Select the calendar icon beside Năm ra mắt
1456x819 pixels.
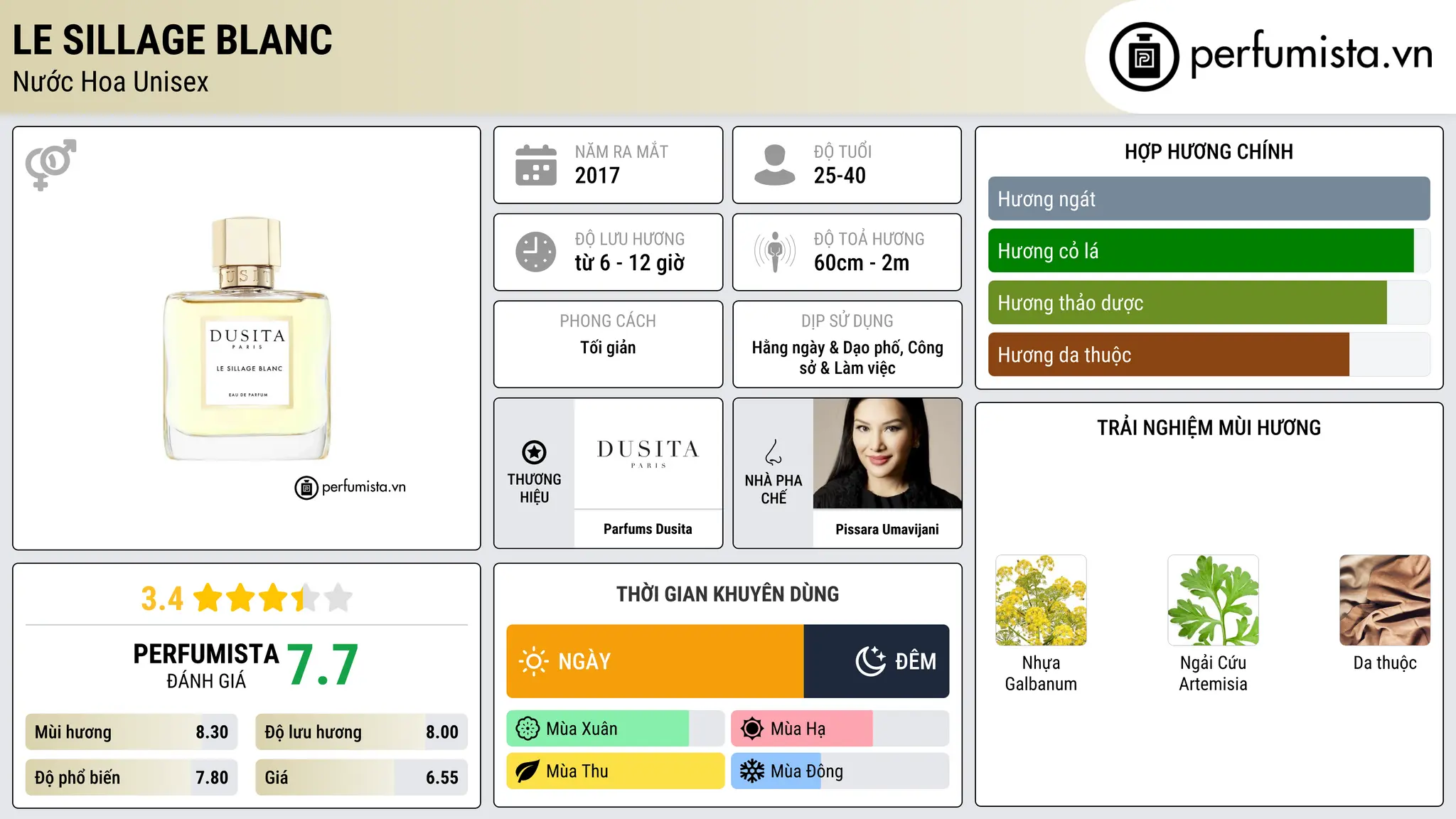point(536,165)
